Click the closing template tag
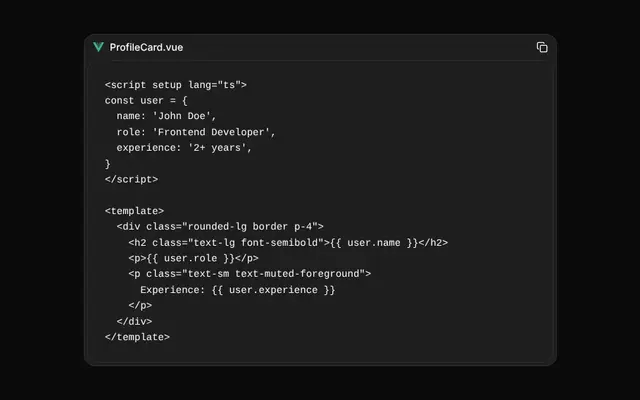 click(137, 337)
